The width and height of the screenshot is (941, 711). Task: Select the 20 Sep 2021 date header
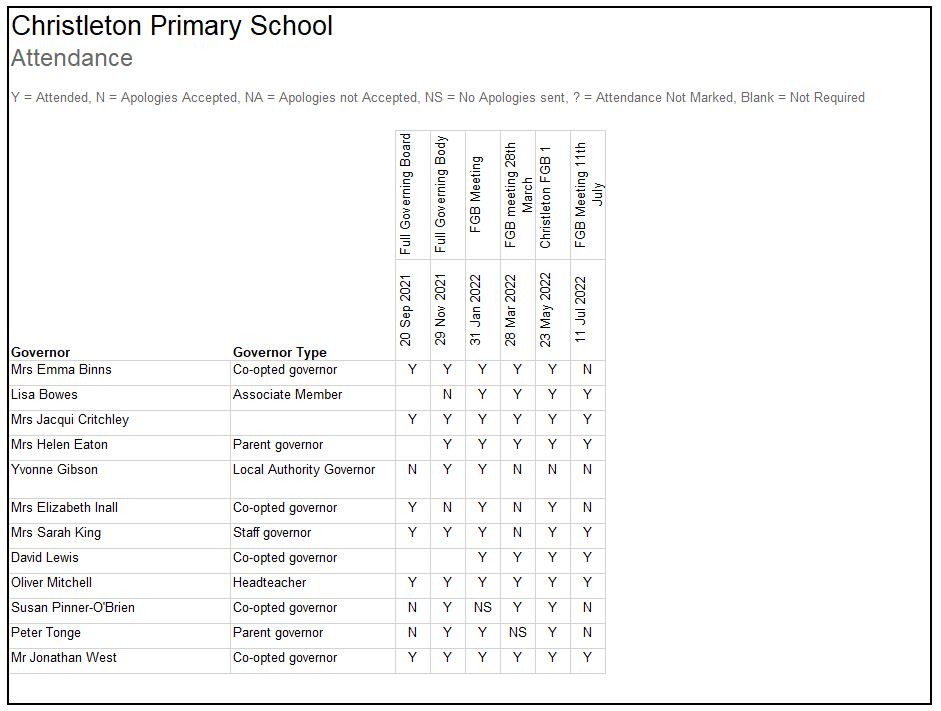coord(406,310)
